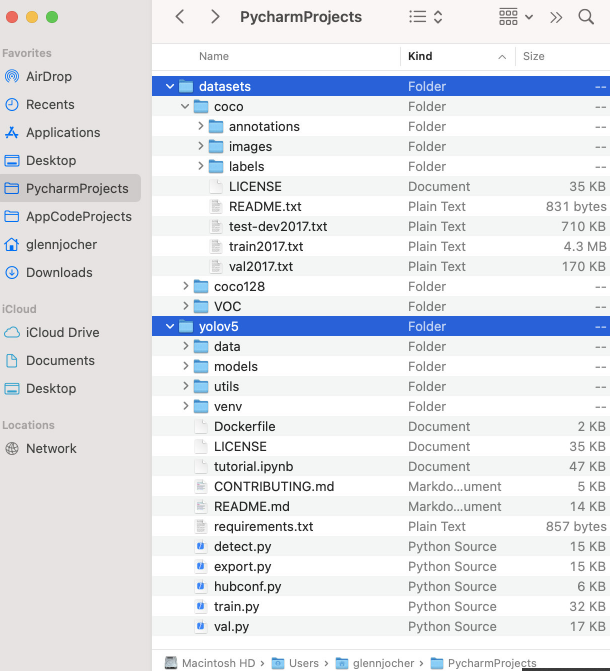Expand the models folder
This screenshot has height=671, width=610.
coord(185,366)
